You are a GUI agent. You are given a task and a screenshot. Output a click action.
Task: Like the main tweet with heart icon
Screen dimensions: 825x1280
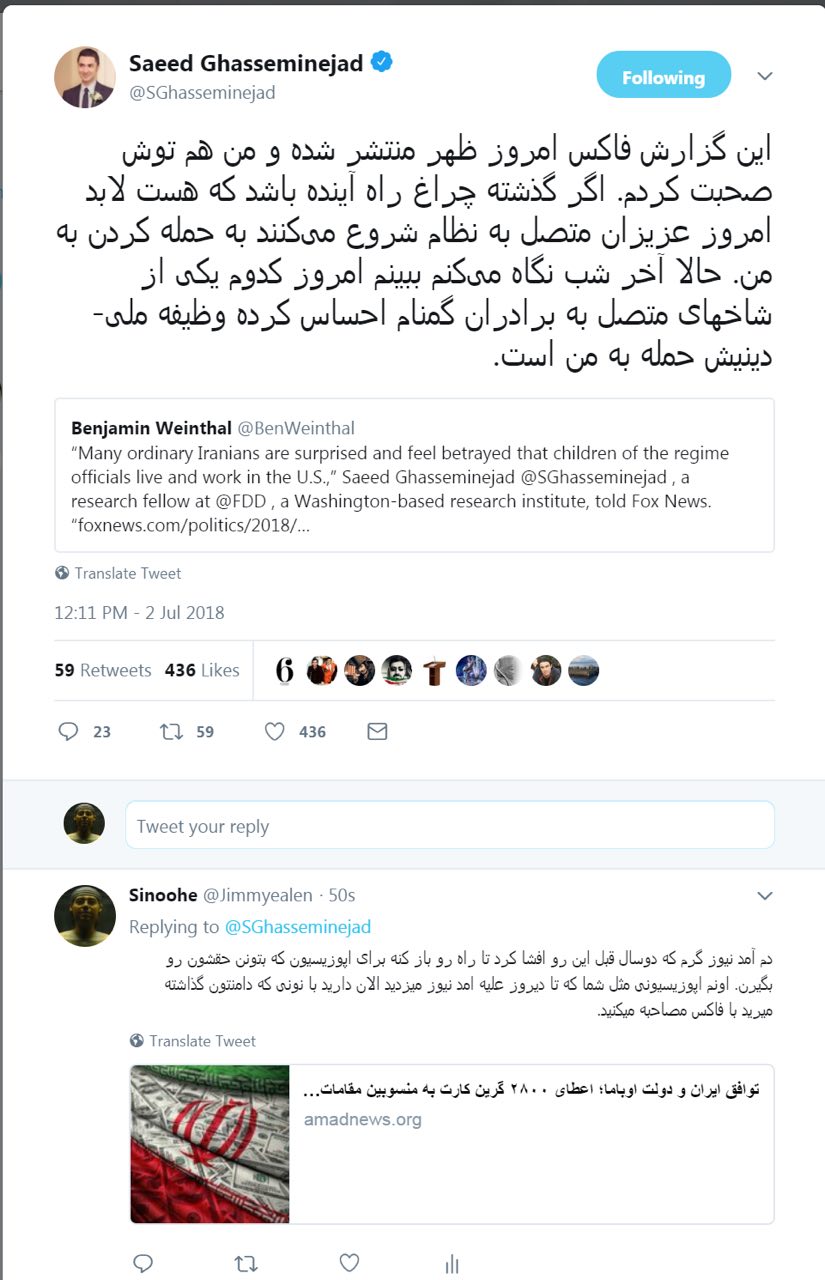[275, 732]
